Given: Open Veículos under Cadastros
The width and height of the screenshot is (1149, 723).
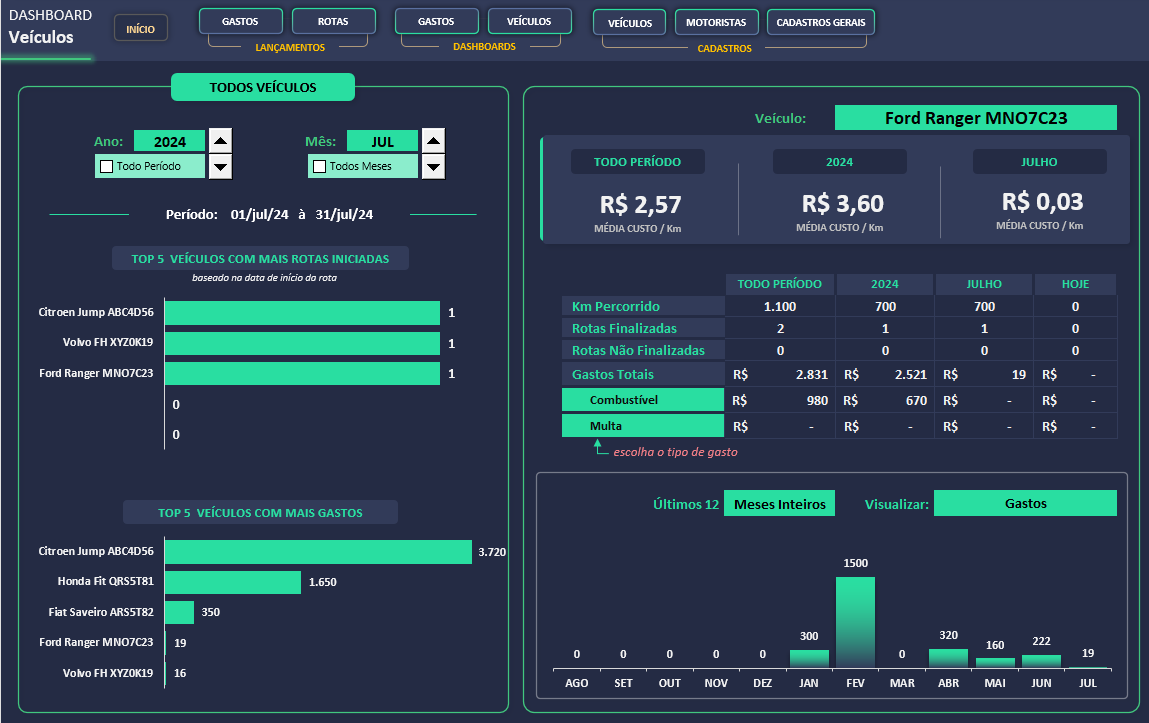Looking at the screenshot, I should 630,22.
